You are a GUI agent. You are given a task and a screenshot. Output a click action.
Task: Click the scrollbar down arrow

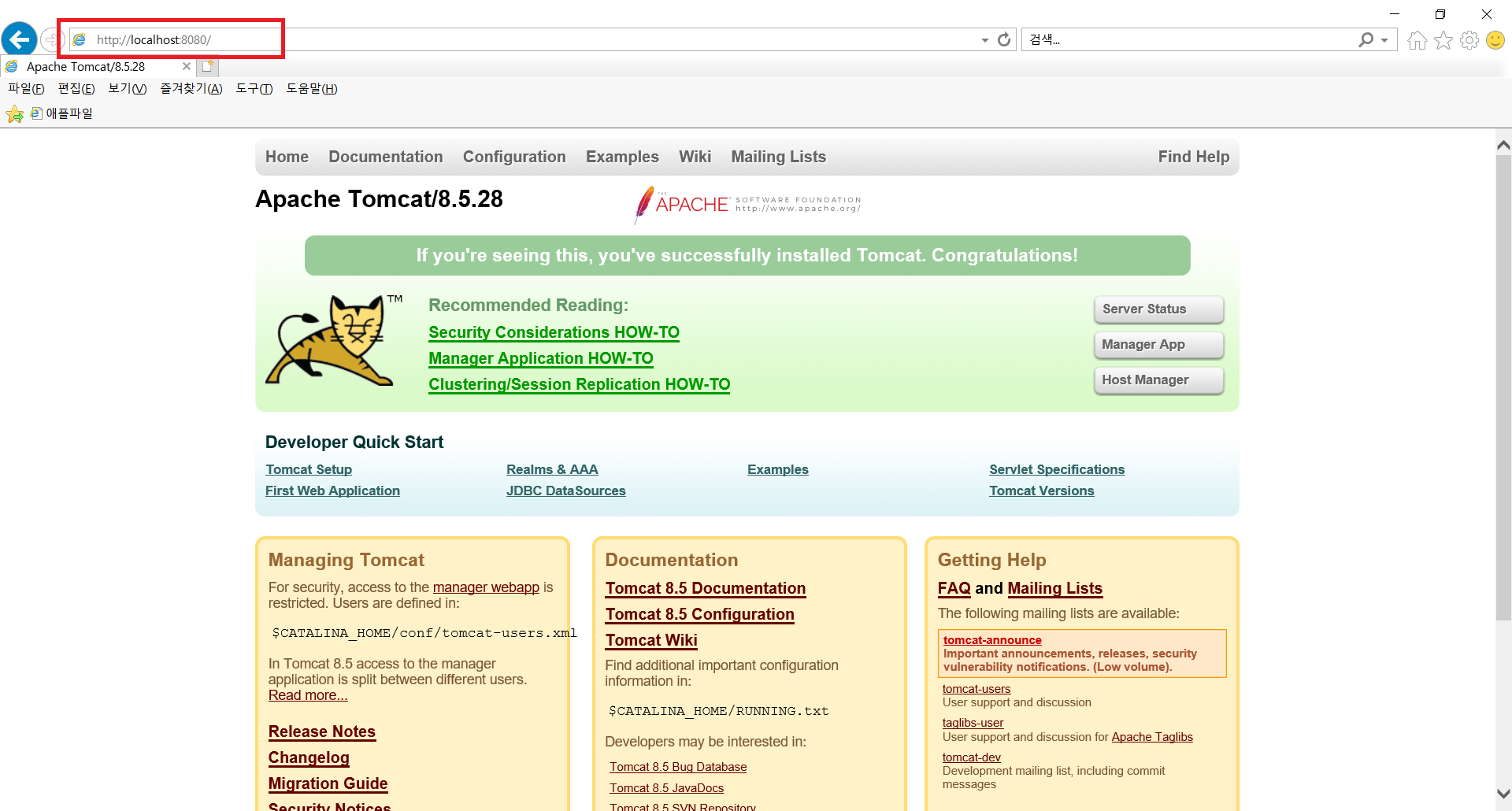[1503, 794]
